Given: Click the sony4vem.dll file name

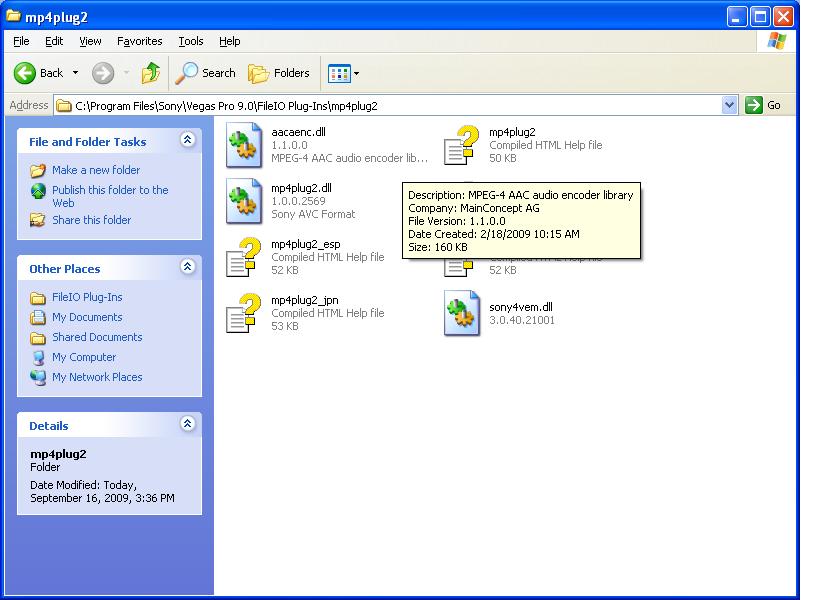Looking at the screenshot, I should [521, 307].
